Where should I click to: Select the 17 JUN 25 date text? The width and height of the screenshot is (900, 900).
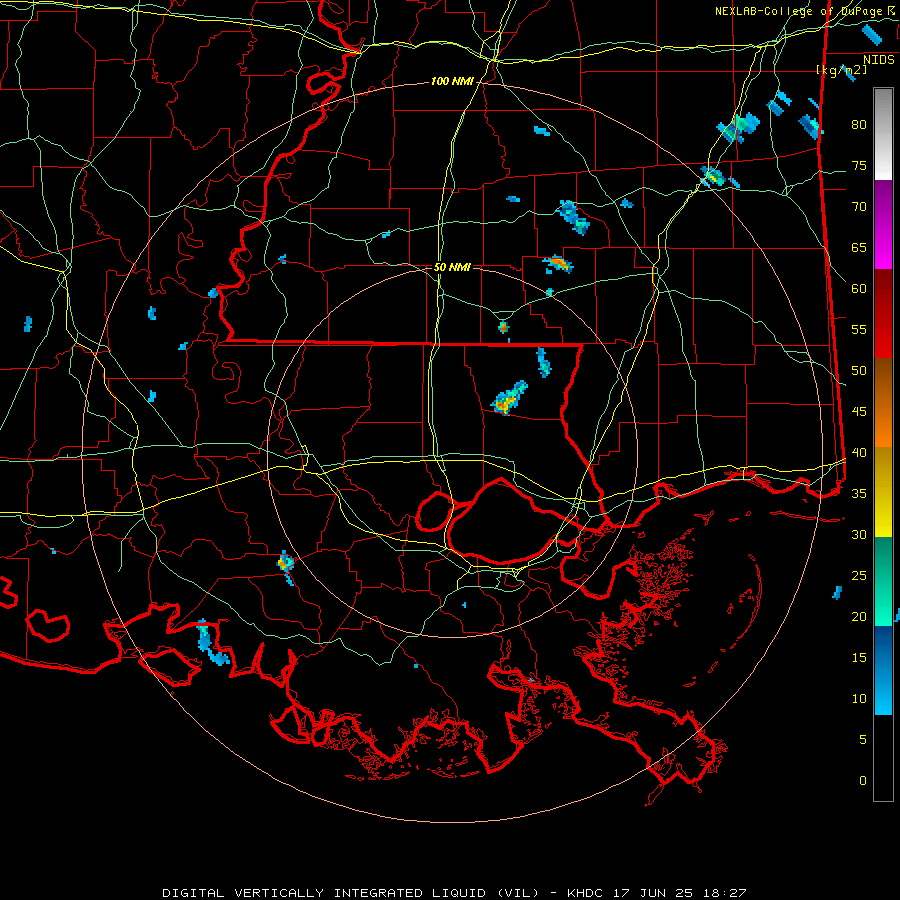click(x=654, y=893)
